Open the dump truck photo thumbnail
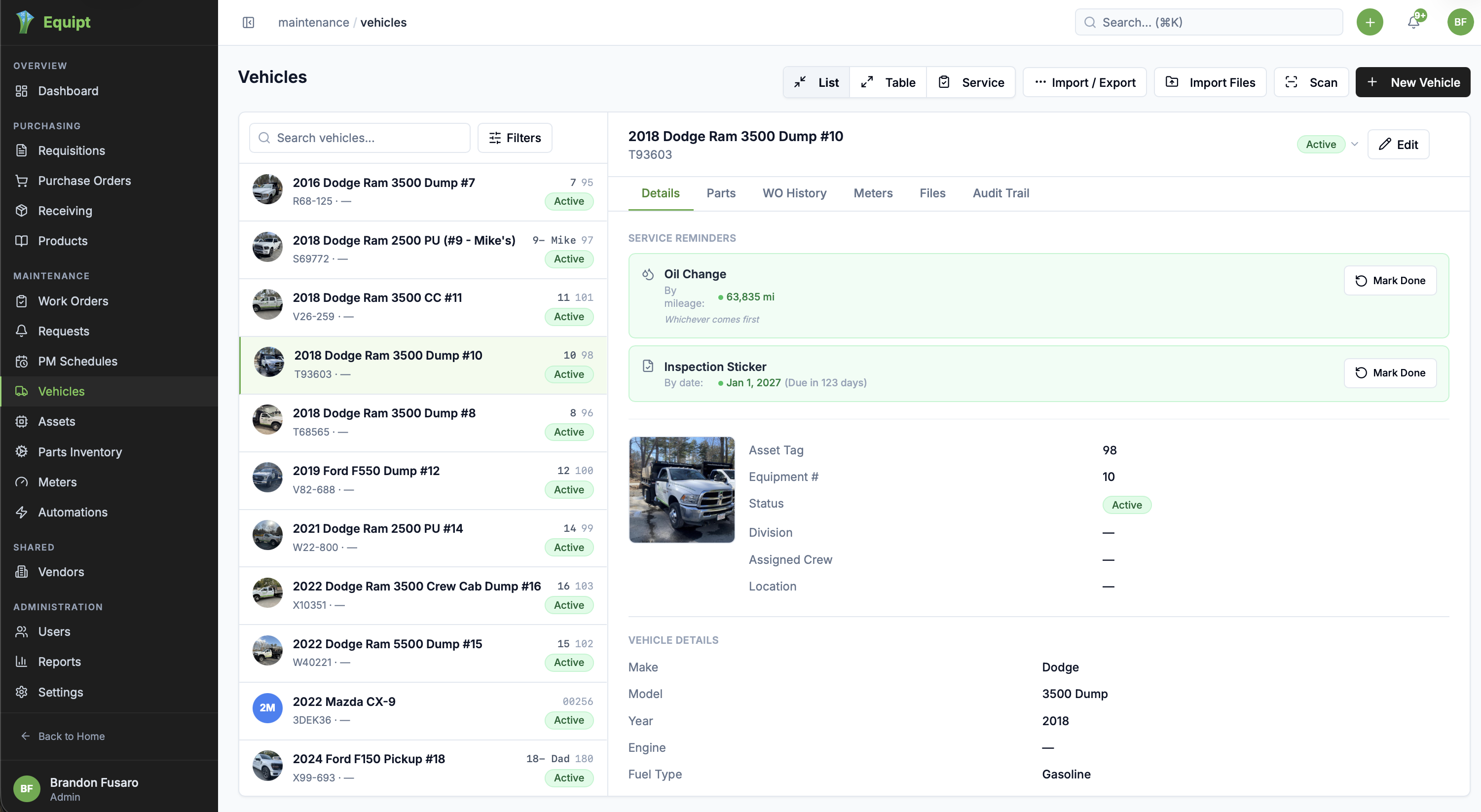This screenshot has height=812, width=1481. coord(682,489)
